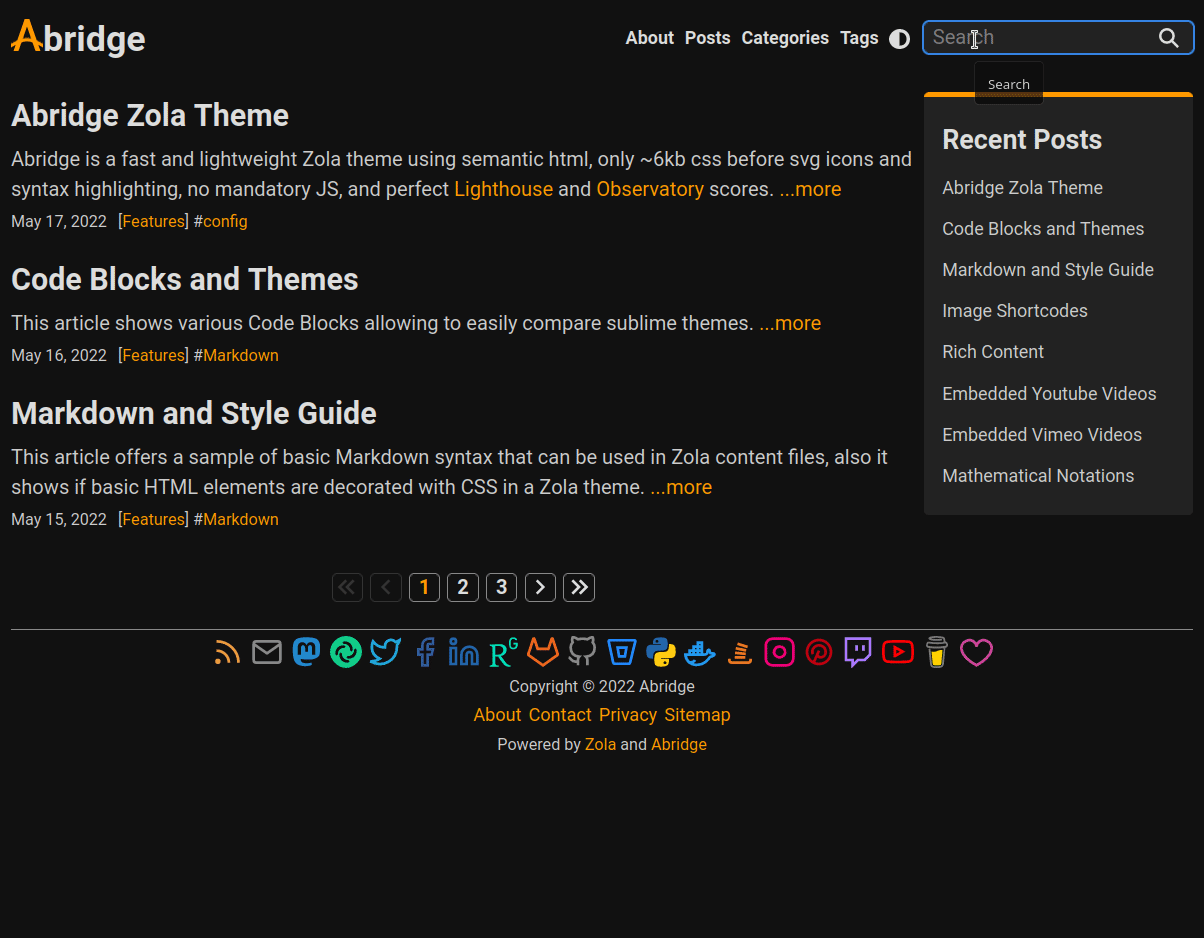Visit the Instagram icon link

point(779,653)
